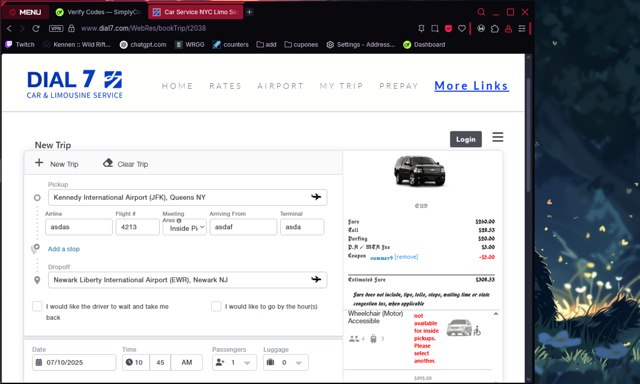
Task: Click the Clear Trip button text
Action: tap(133, 164)
